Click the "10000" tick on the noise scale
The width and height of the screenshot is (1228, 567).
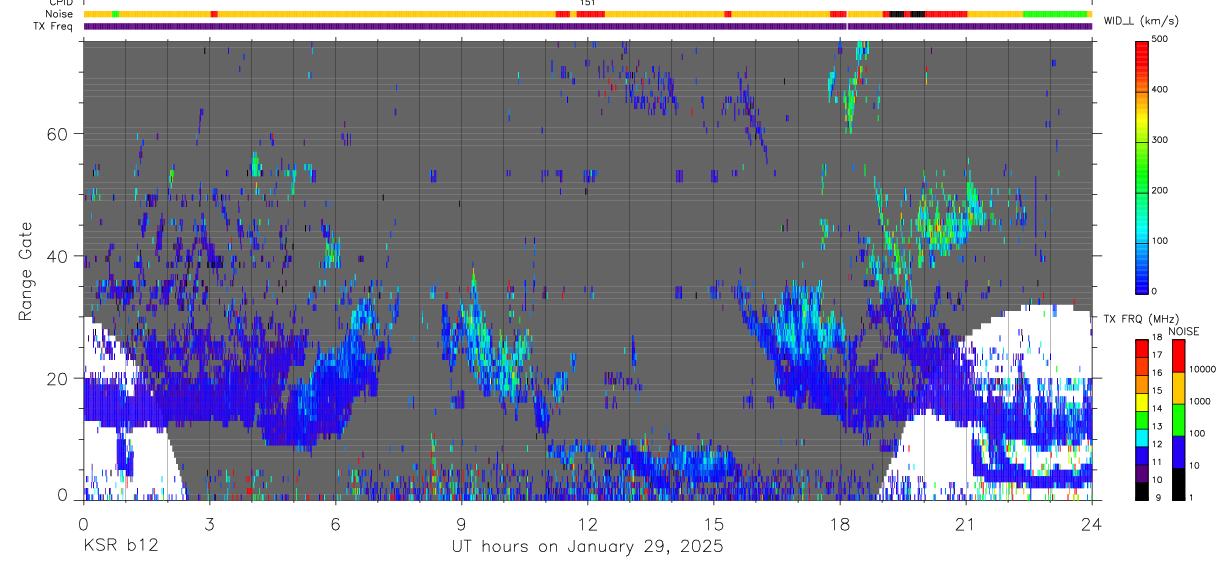click(x=1204, y=369)
